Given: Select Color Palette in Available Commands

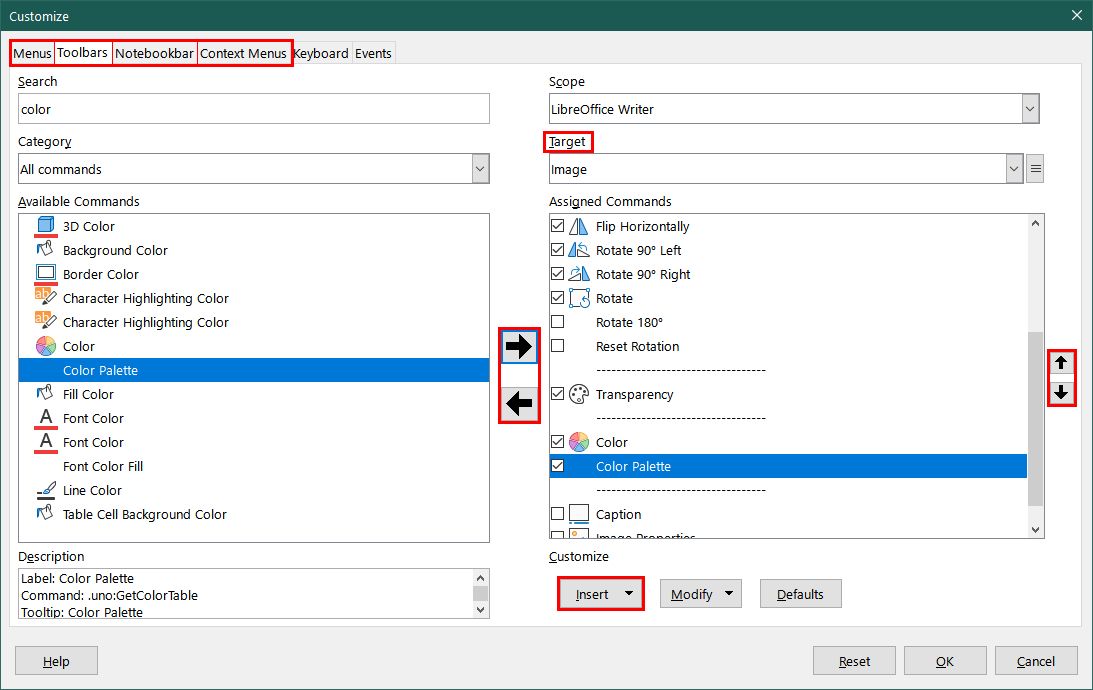Looking at the screenshot, I should tap(254, 370).
